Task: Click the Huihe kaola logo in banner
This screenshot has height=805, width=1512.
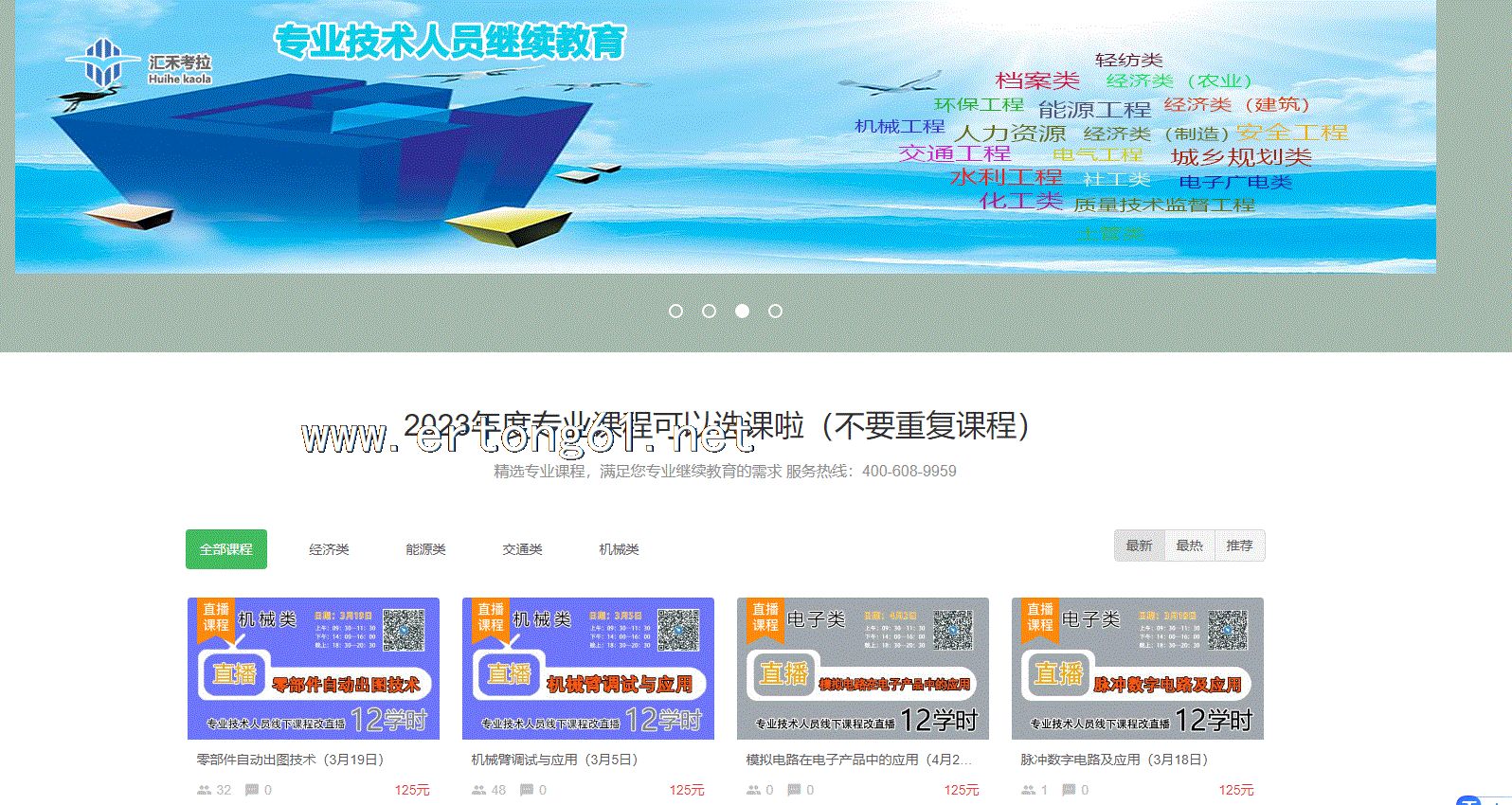Action: (138, 63)
